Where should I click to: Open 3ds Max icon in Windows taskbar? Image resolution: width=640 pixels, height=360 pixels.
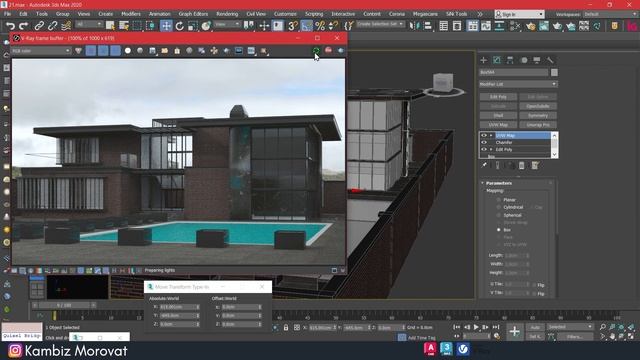447,349
